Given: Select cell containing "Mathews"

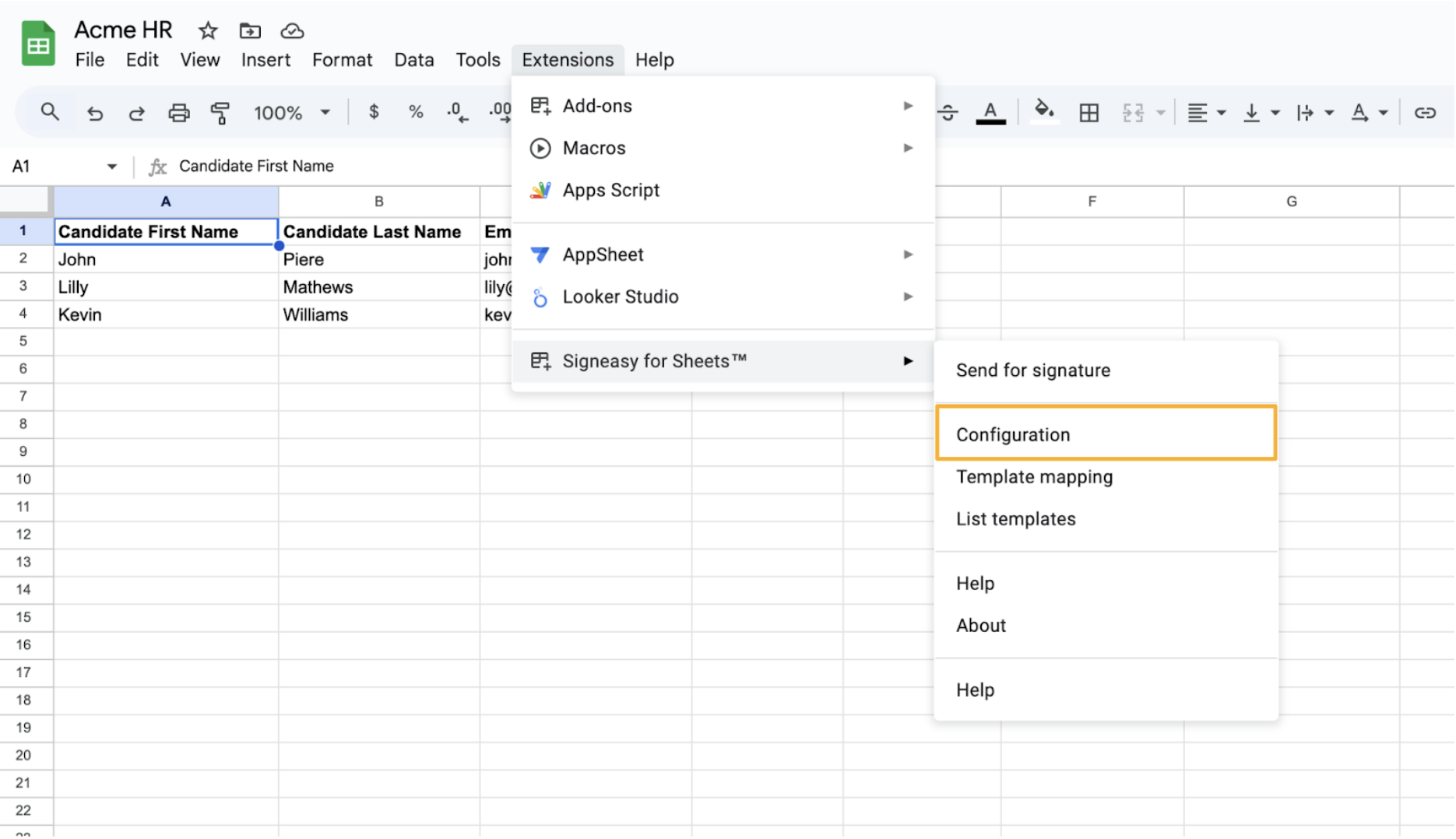Looking at the screenshot, I should tap(379, 287).
